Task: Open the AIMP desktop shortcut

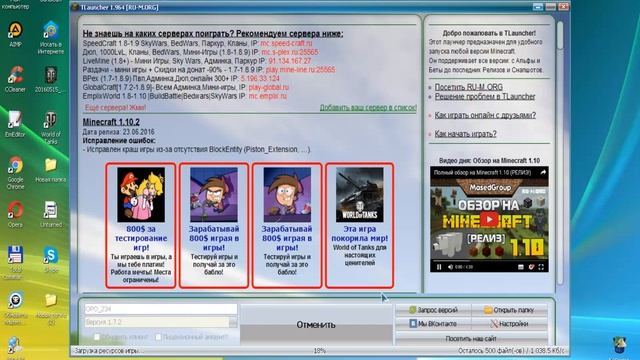Action: pyautogui.click(x=15, y=34)
